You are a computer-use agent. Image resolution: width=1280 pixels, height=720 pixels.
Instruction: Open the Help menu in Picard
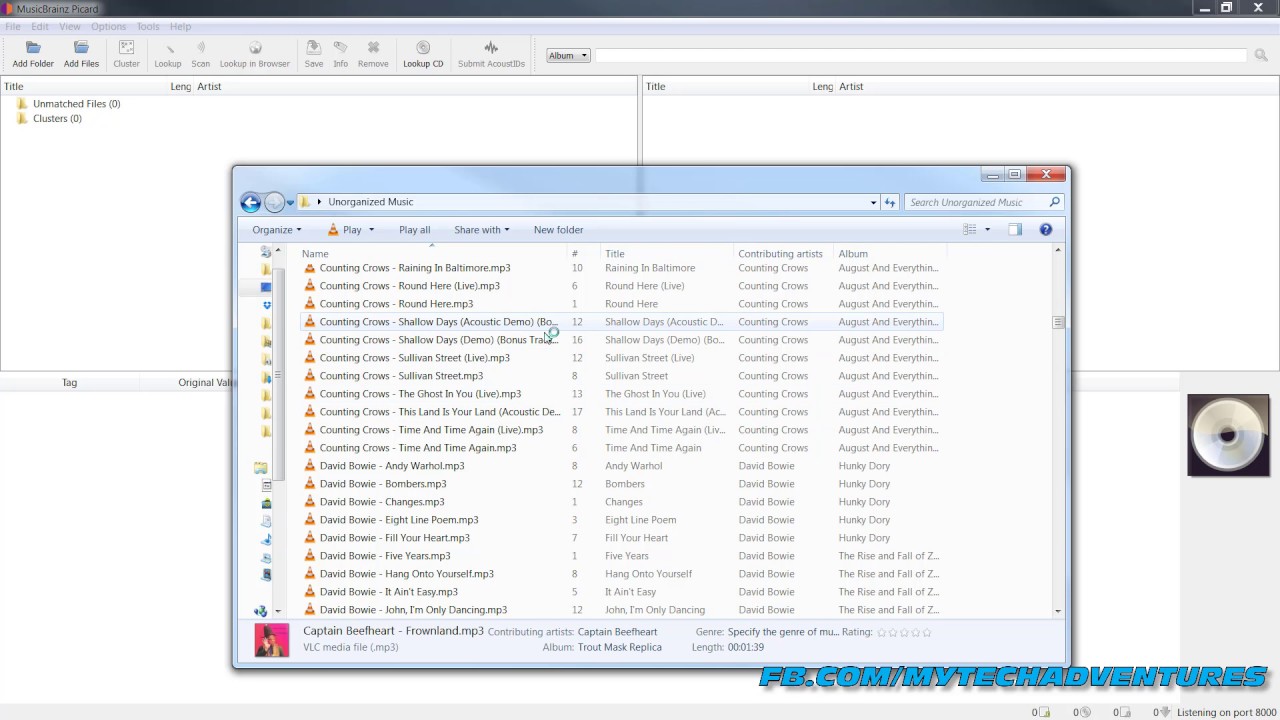(x=180, y=26)
